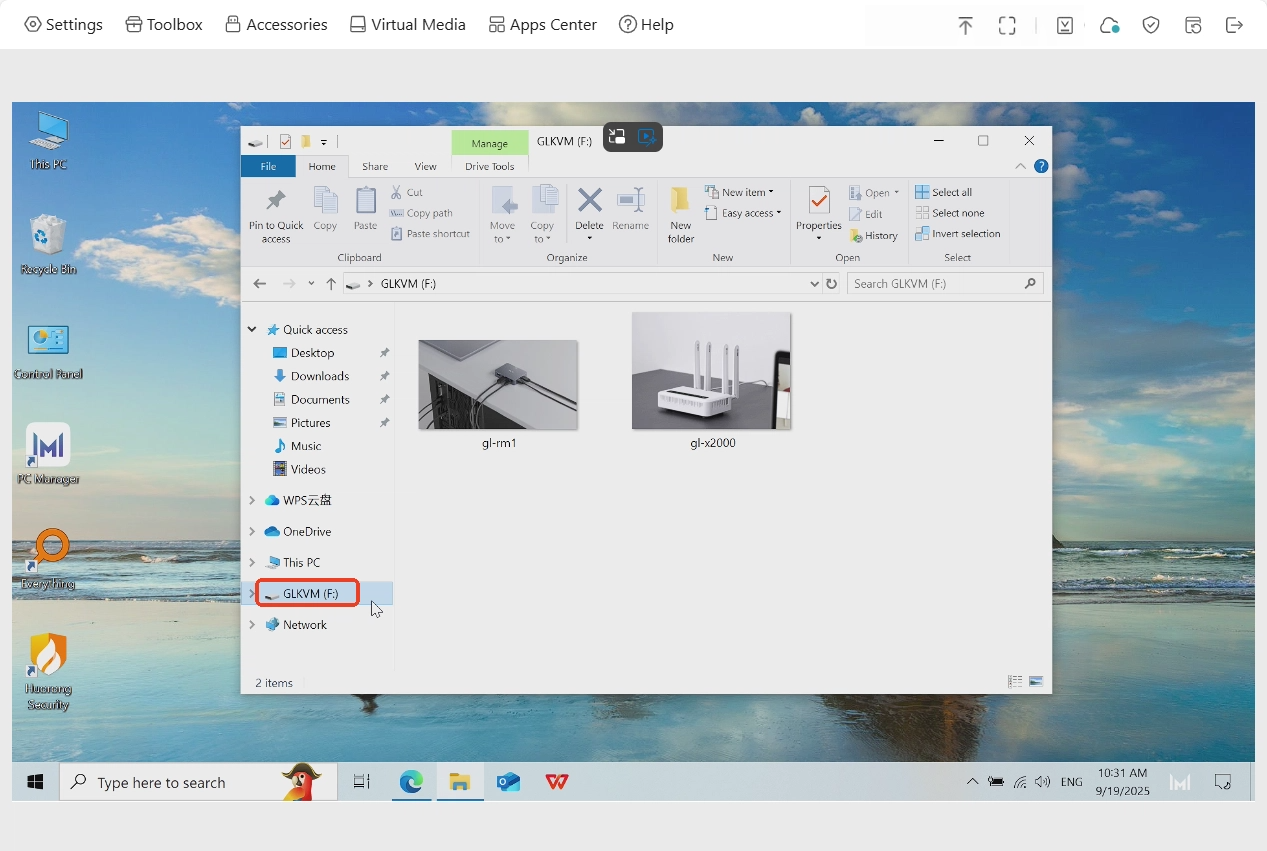This screenshot has height=851, width=1267.
Task: Expand the OneDrive tree node
Action: point(252,532)
